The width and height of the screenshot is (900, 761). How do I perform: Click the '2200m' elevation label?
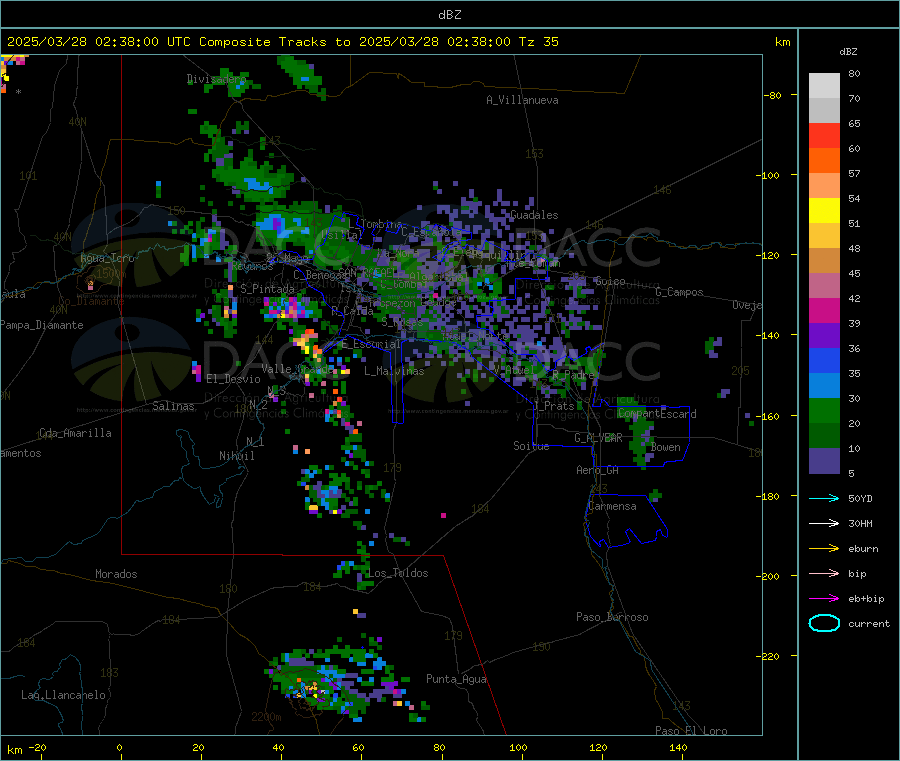266,717
